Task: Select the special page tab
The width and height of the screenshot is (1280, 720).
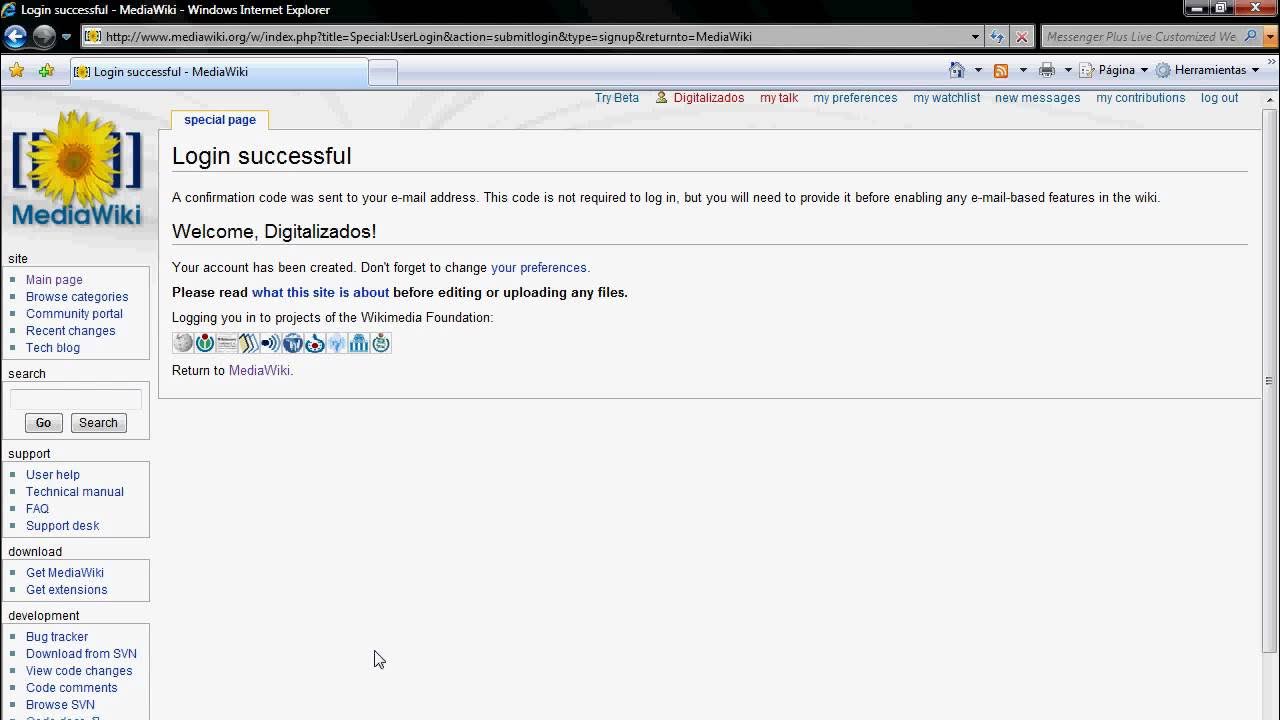Action: point(220,120)
